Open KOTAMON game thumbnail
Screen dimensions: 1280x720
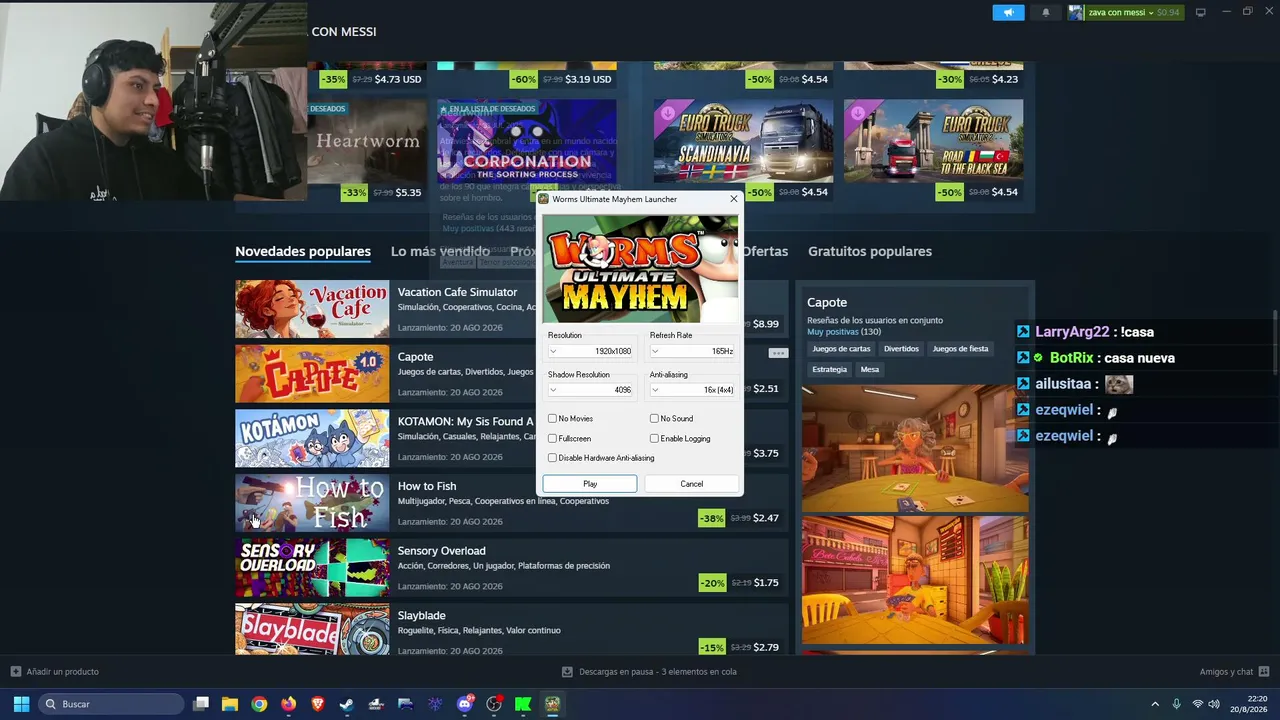312,438
